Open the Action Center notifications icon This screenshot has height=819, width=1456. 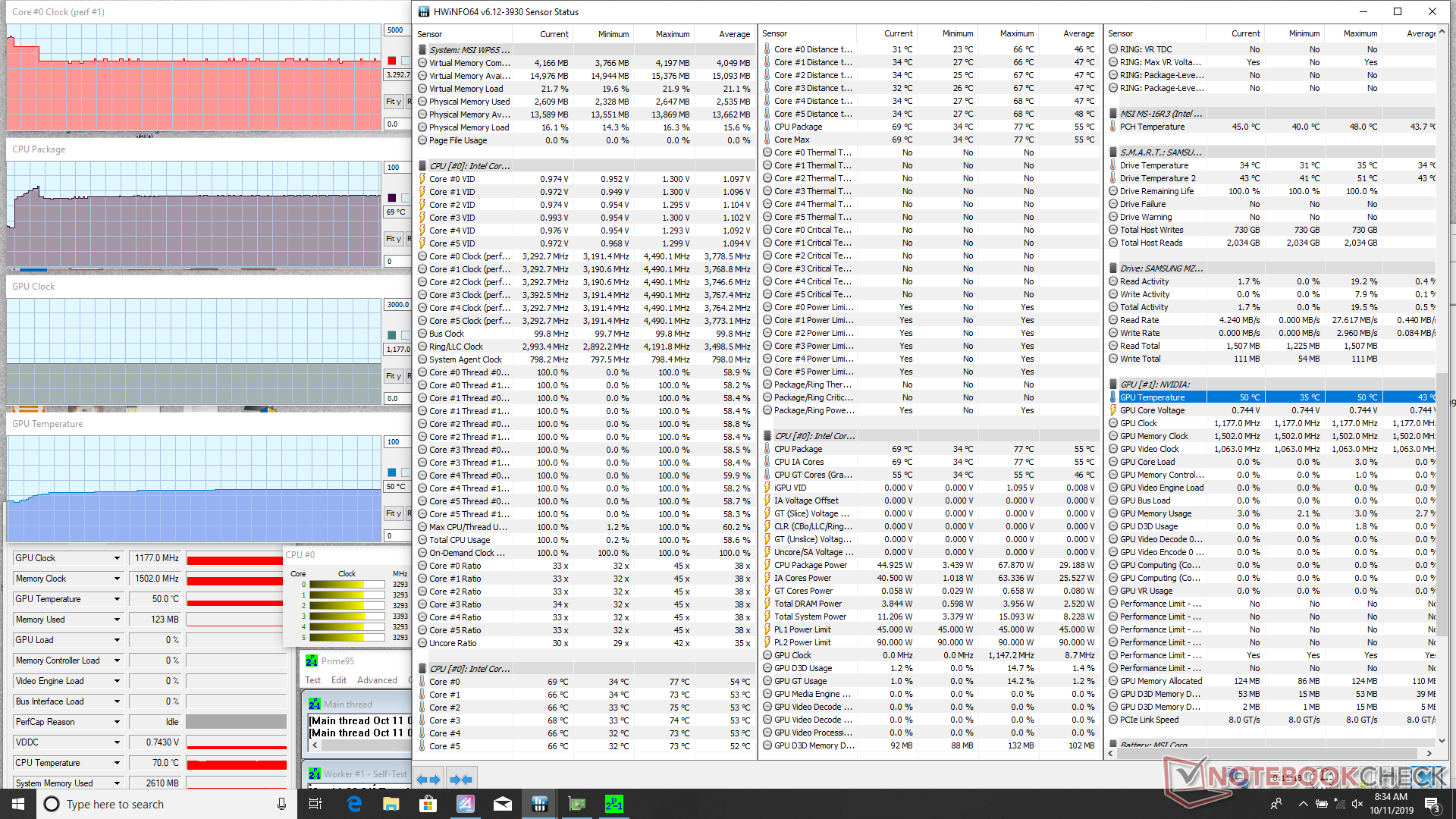pos(1432,804)
